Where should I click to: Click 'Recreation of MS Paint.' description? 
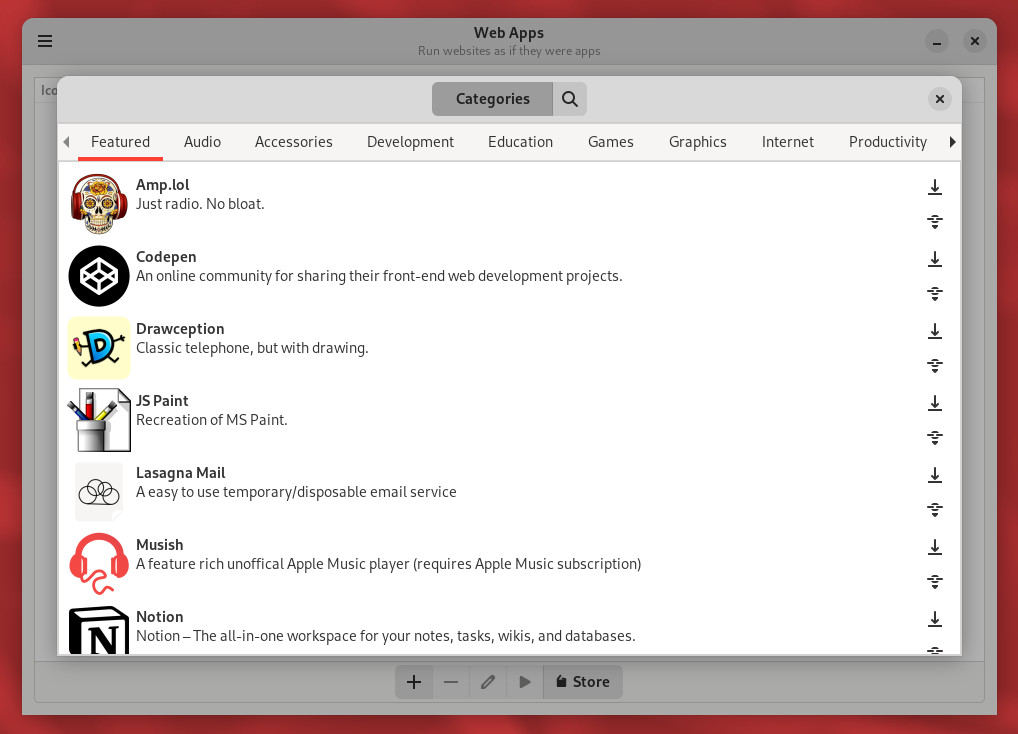click(x=212, y=420)
